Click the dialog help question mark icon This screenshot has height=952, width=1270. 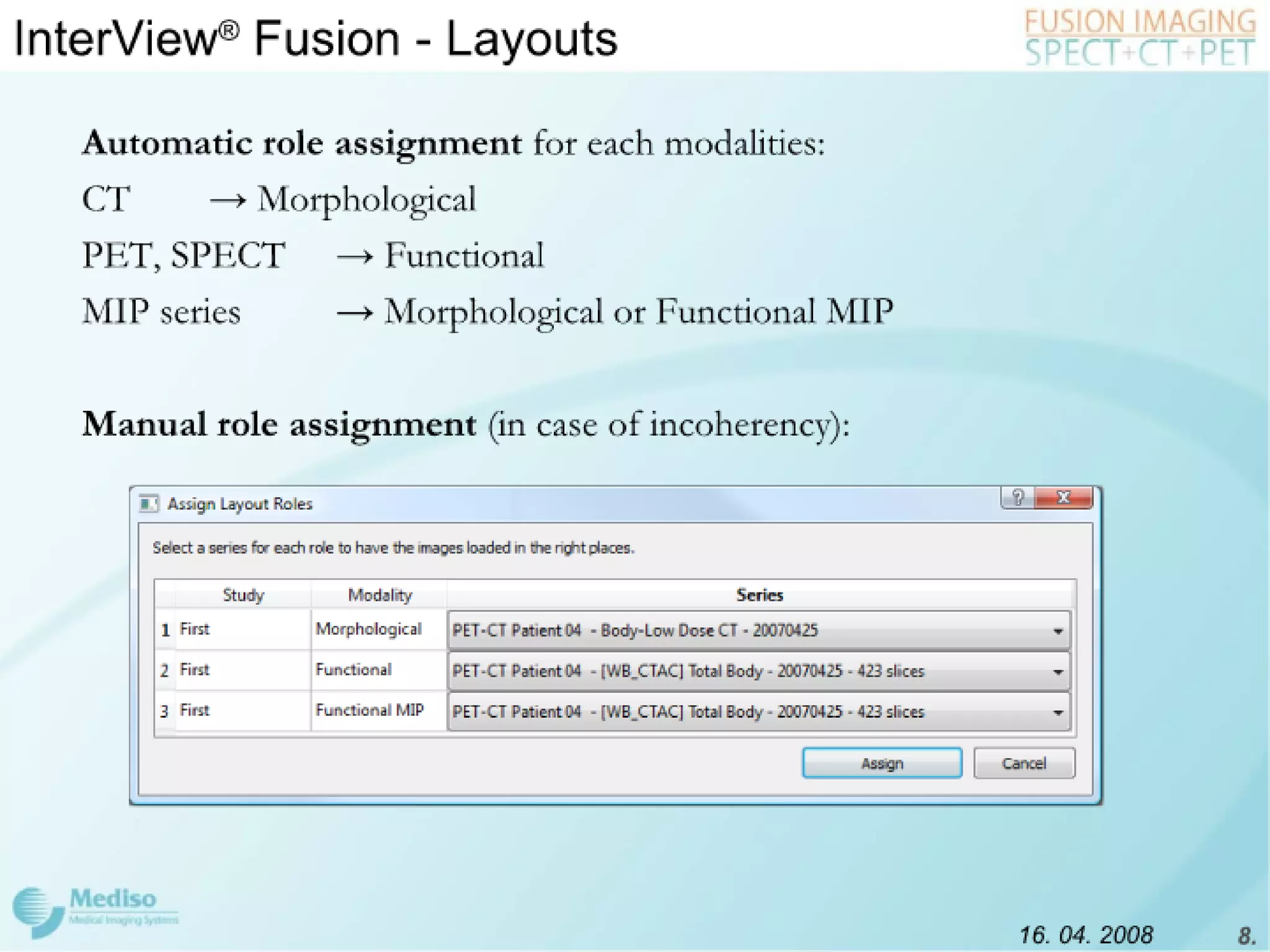click(1018, 497)
